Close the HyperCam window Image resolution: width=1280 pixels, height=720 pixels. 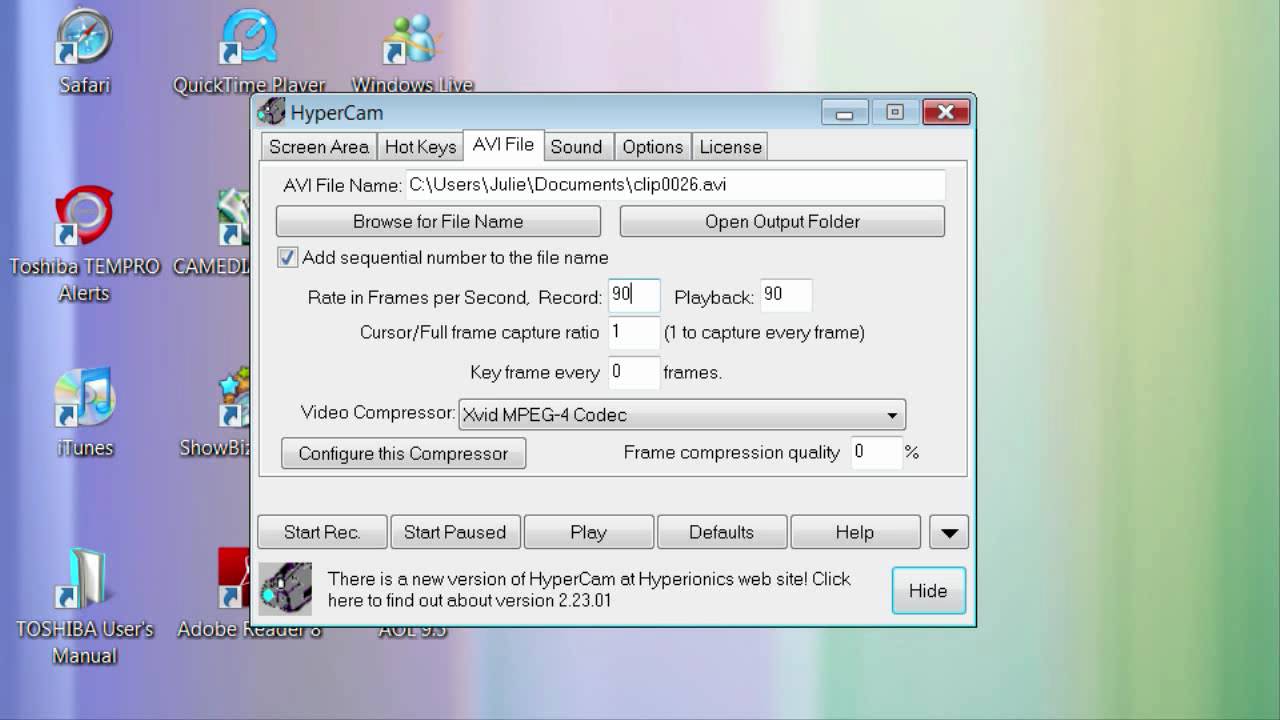(x=945, y=112)
